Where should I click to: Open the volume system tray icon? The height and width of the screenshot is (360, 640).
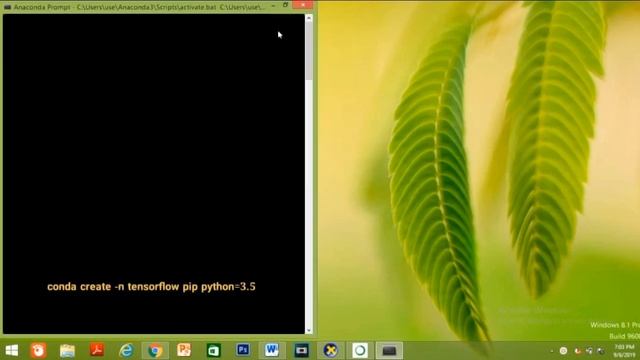pyautogui.click(x=600, y=351)
